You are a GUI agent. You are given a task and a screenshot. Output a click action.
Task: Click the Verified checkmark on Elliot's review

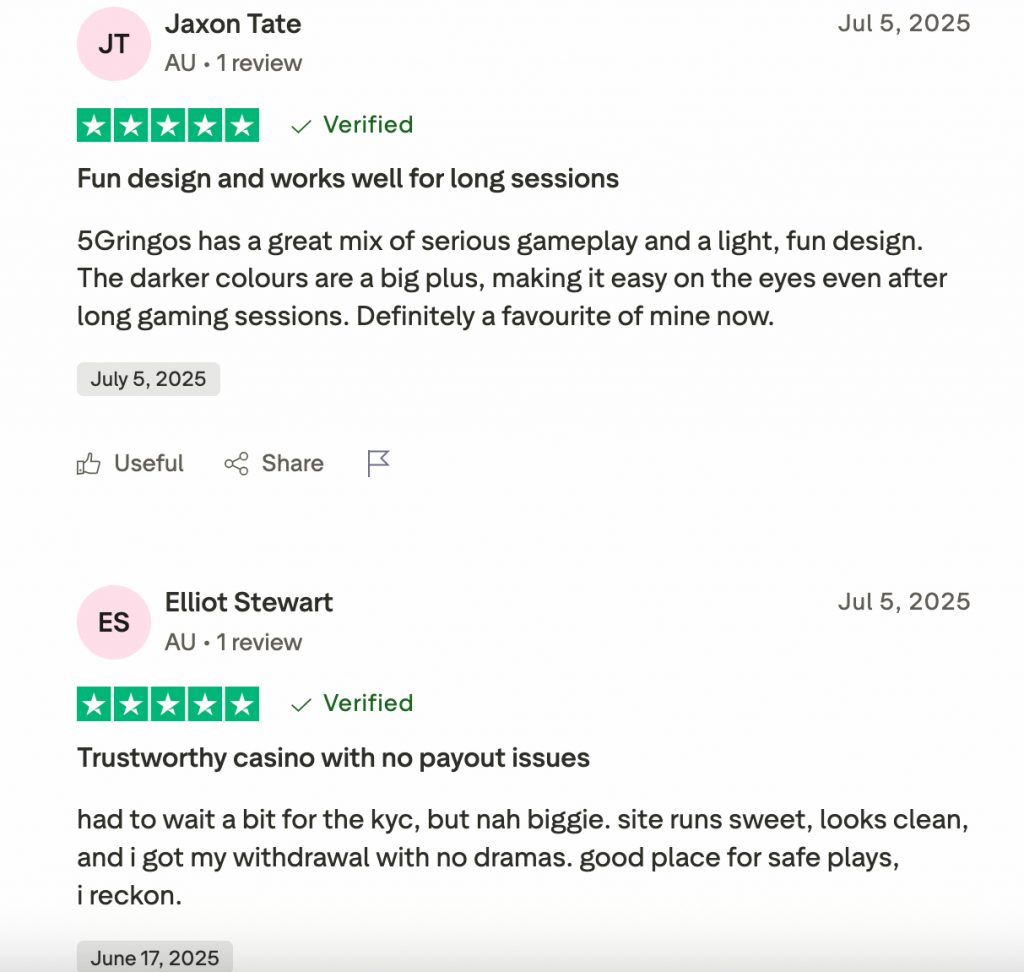pos(300,704)
